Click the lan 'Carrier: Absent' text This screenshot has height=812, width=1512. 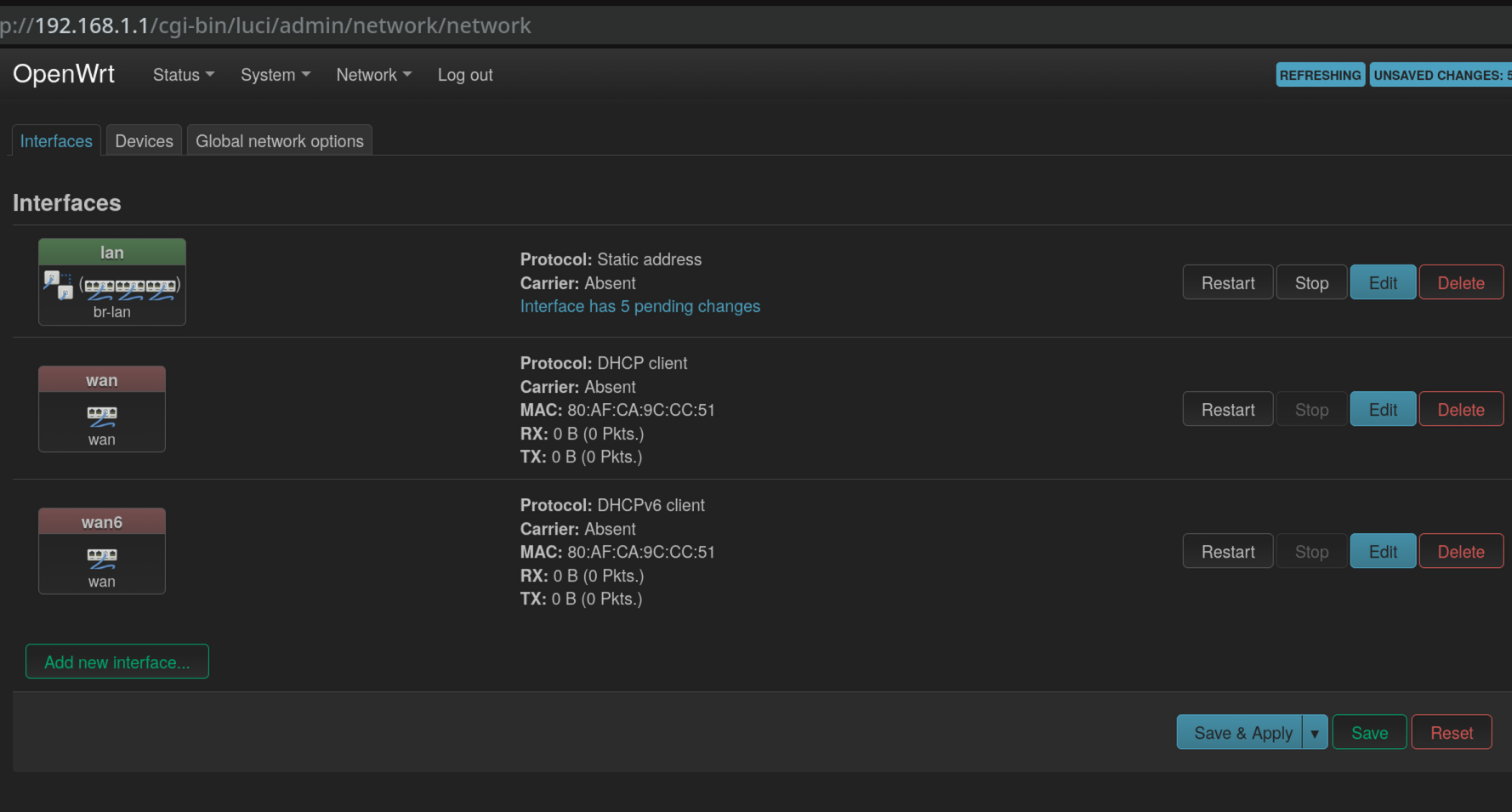click(x=578, y=283)
